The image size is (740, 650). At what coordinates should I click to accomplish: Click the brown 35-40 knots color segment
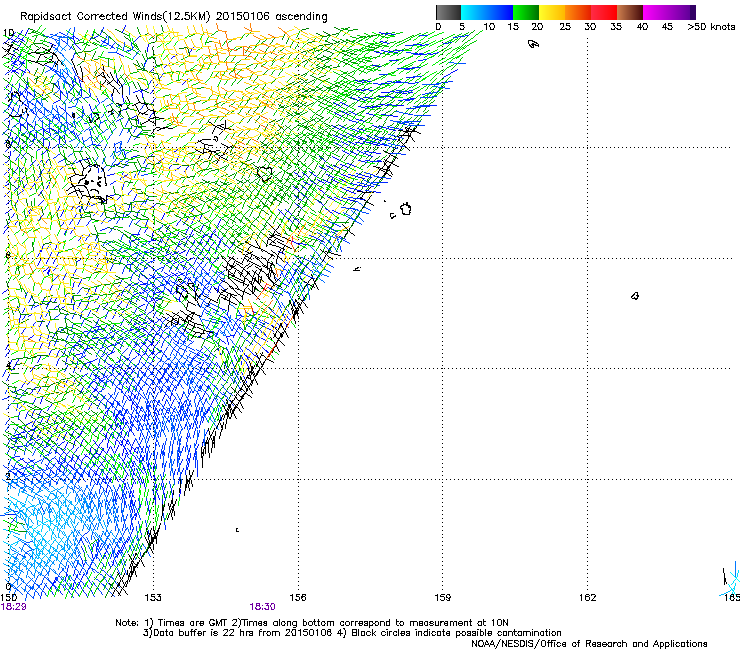(x=630, y=12)
